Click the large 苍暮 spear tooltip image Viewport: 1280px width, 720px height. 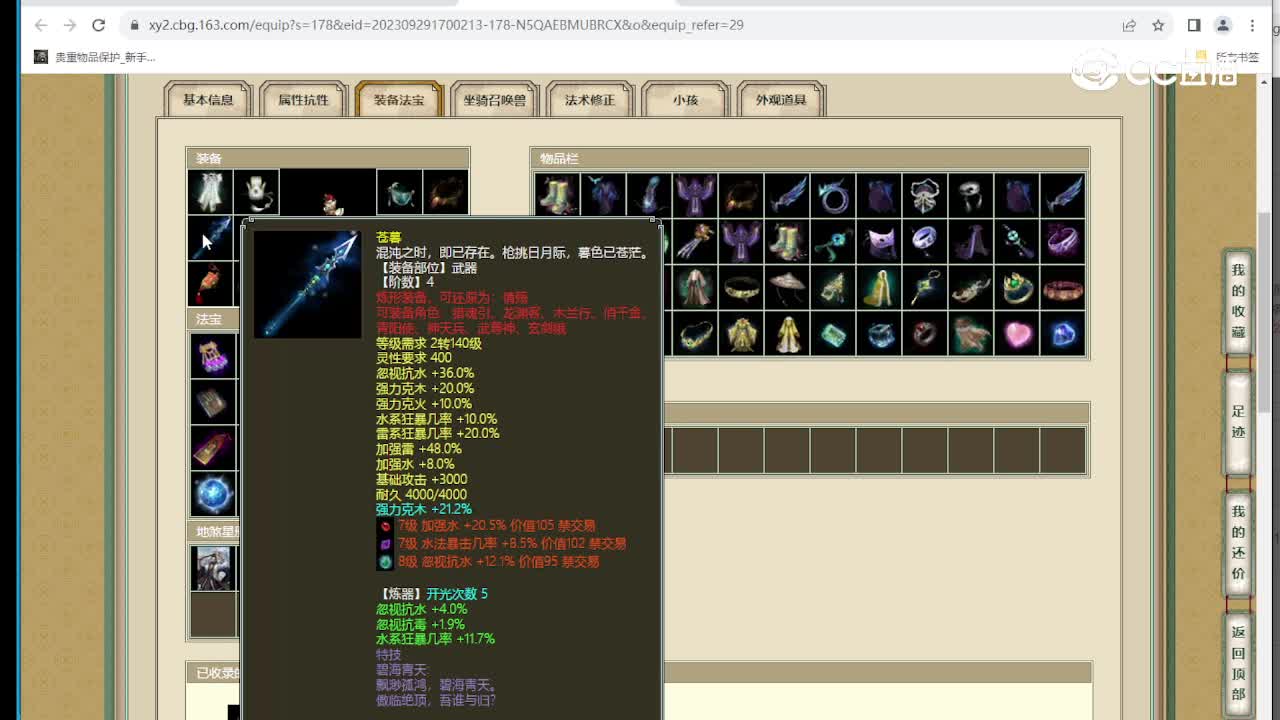308,284
